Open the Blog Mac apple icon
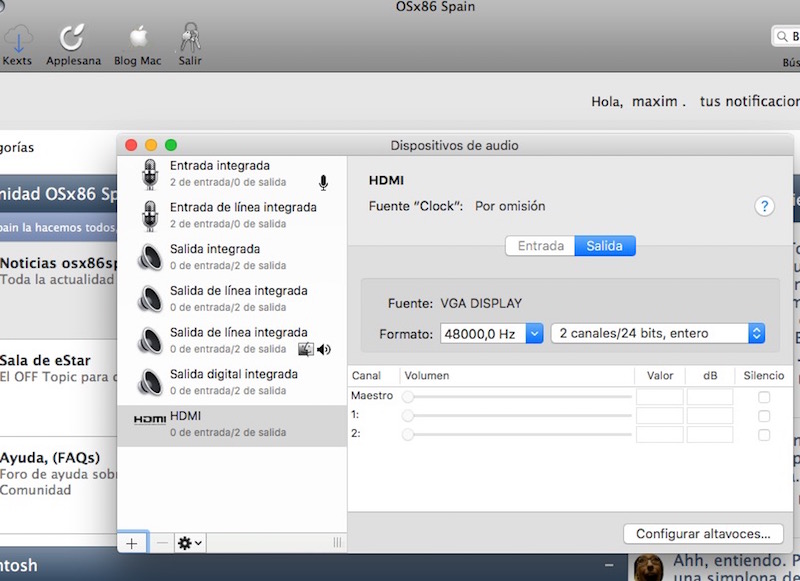This screenshot has height=581, width=800. click(x=138, y=37)
